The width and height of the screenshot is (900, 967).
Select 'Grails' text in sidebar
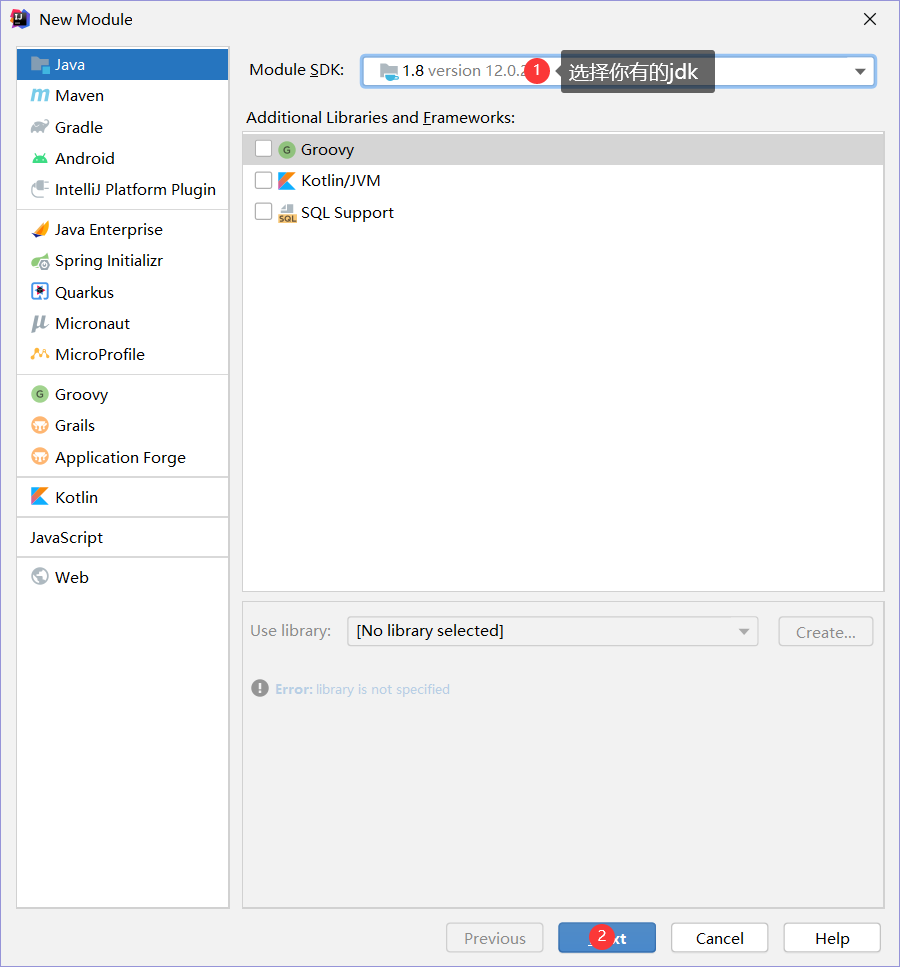click(75, 426)
